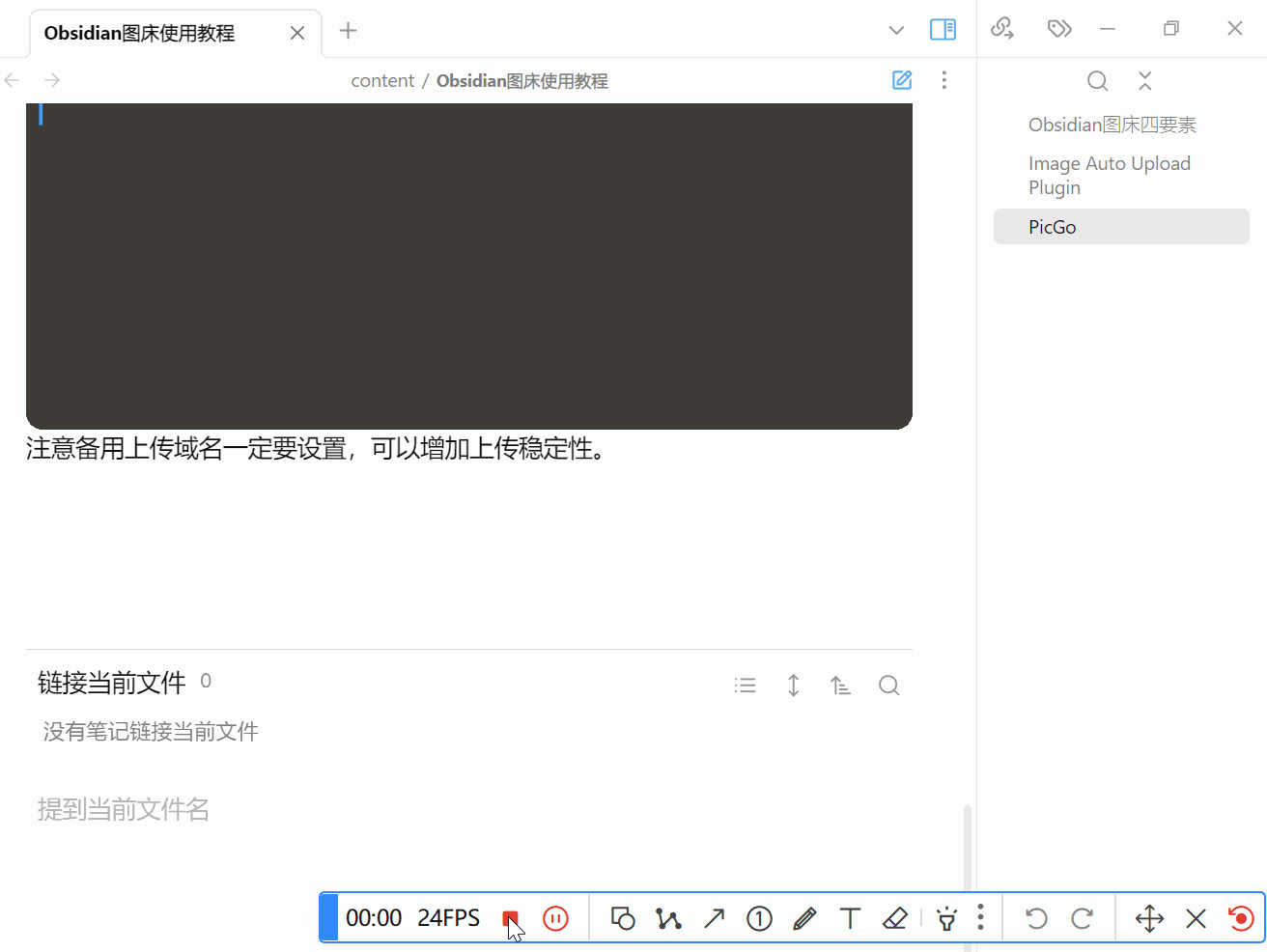This screenshot has height=952, width=1267.
Task: Open backlinks search with the magnifier icon
Action: (888, 685)
